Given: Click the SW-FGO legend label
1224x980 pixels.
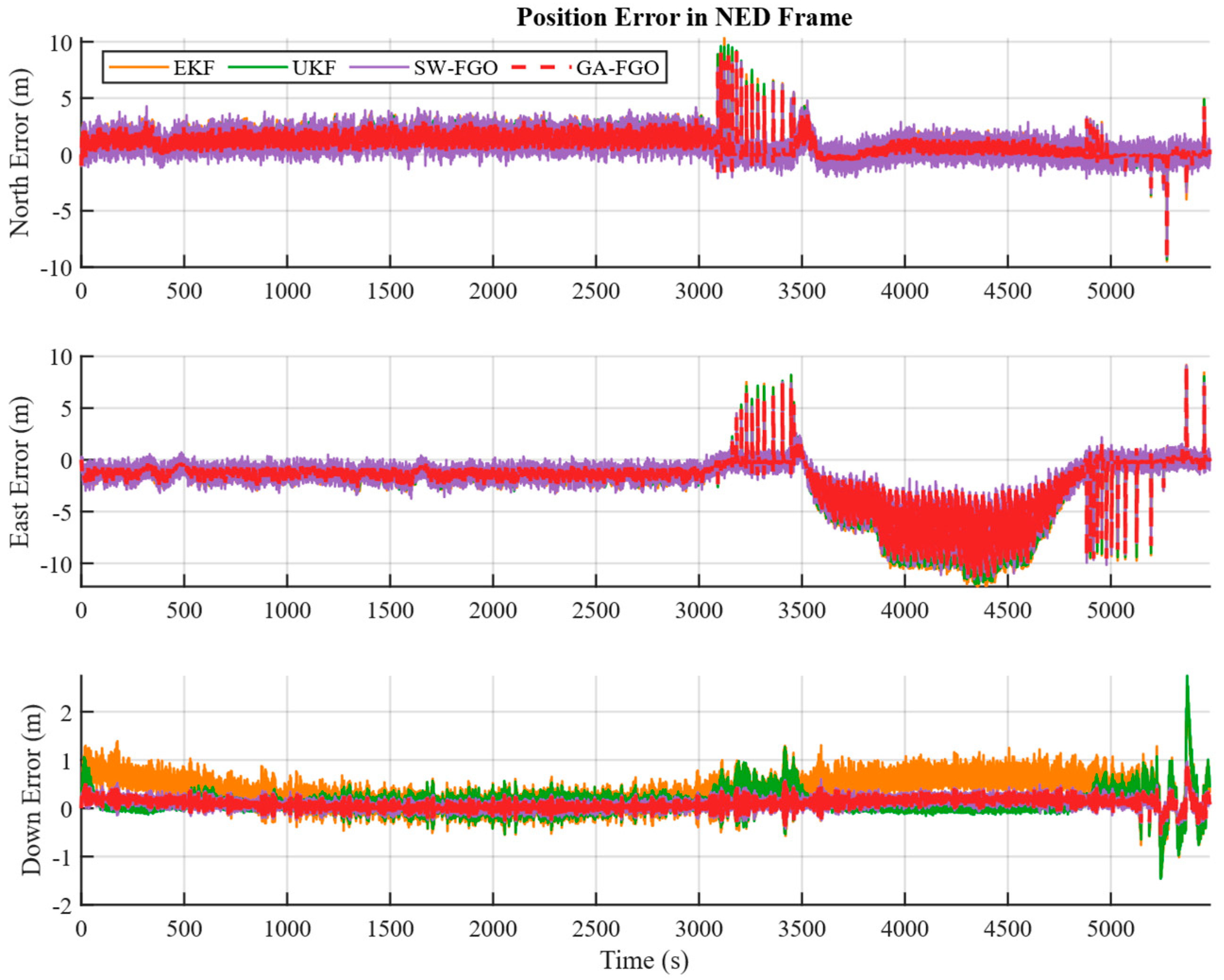Looking at the screenshot, I should [456, 68].
